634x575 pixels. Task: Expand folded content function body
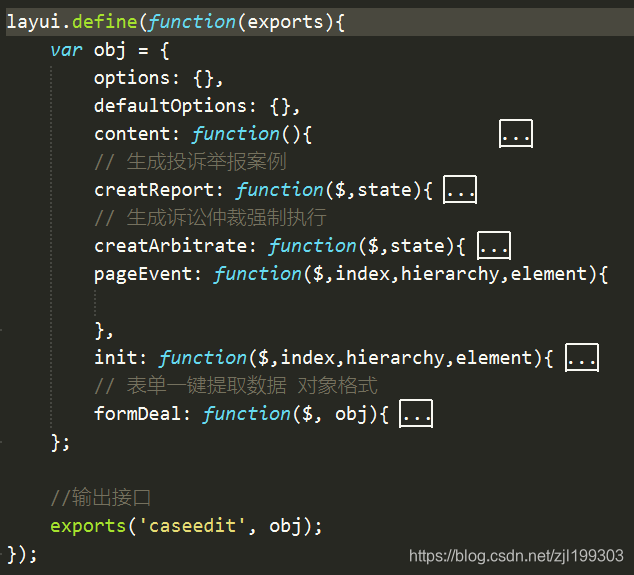click(x=516, y=133)
